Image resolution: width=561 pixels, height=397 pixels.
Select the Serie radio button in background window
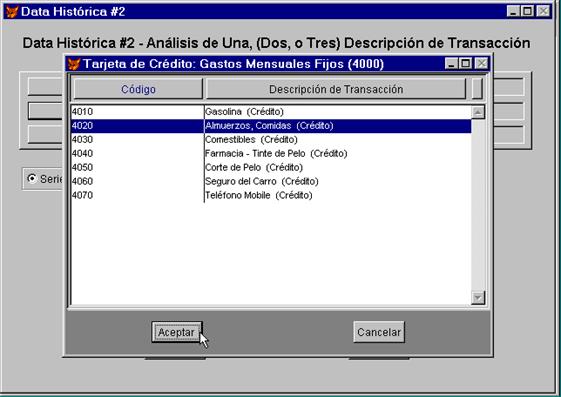click(x=32, y=178)
